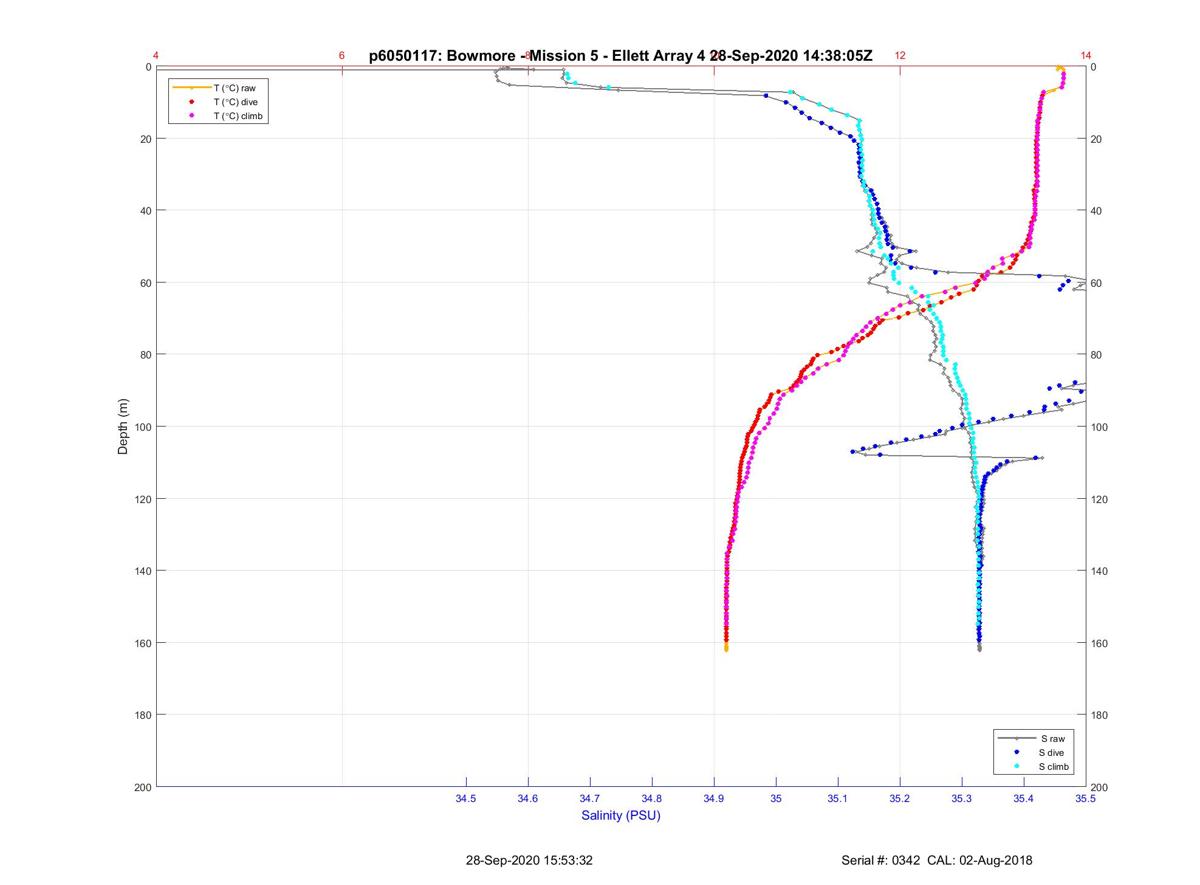Click the salinity tick label 35.4
Image resolution: width=1200 pixels, height=885 pixels.
[1024, 799]
